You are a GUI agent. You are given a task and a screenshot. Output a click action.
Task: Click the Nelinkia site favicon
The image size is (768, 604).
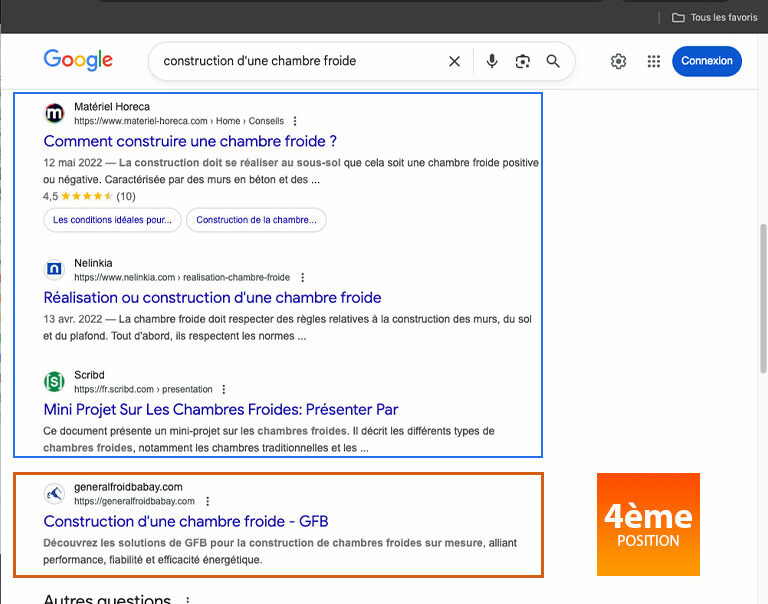coord(54,269)
